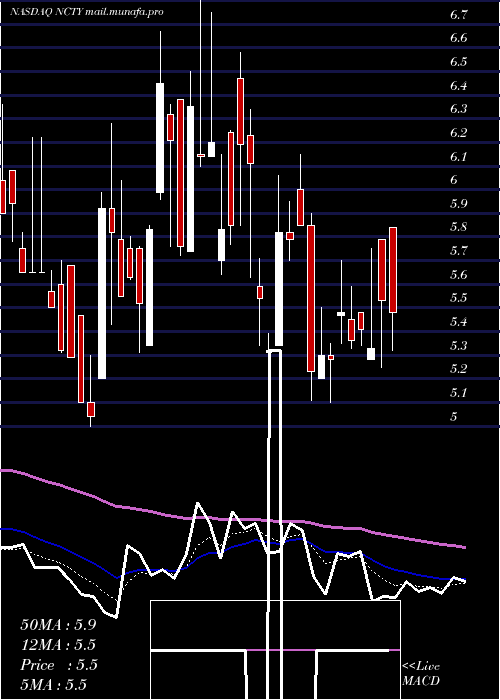Click the 6.5 price axis label
This screenshot has width=500, height=700.
[x=458, y=62]
